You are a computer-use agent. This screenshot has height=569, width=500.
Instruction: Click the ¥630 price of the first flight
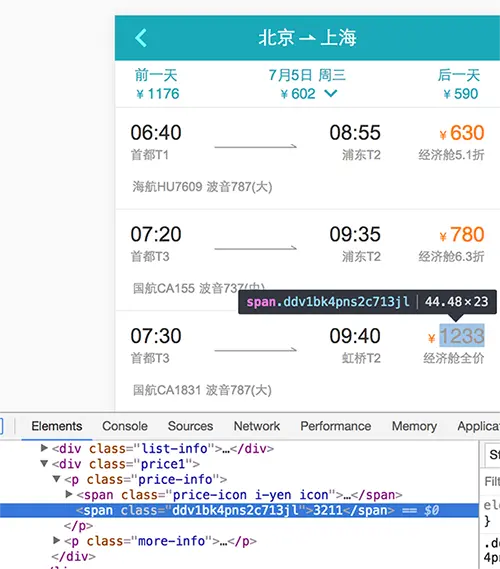click(462, 133)
